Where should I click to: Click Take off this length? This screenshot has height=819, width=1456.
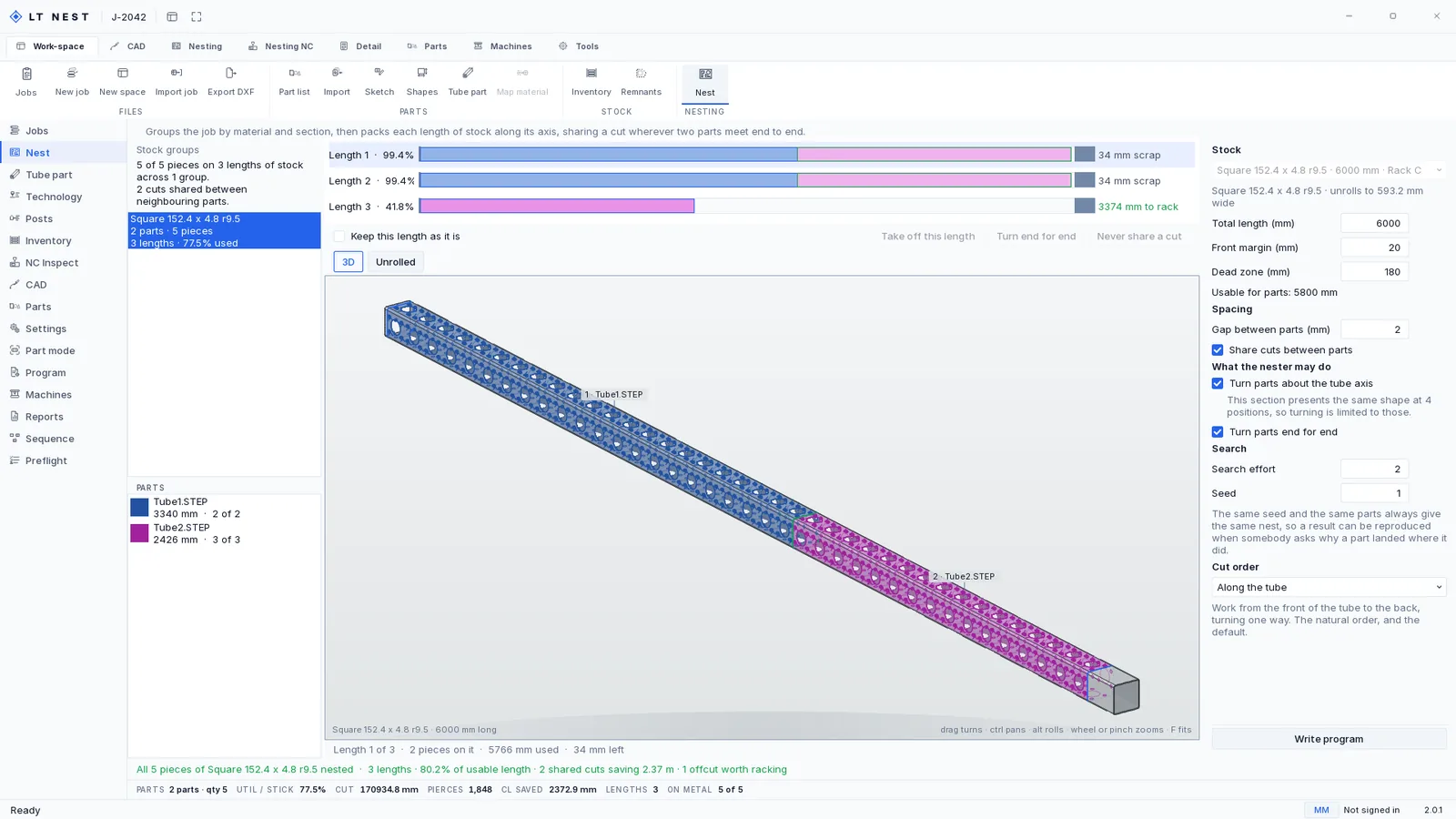[927, 236]
